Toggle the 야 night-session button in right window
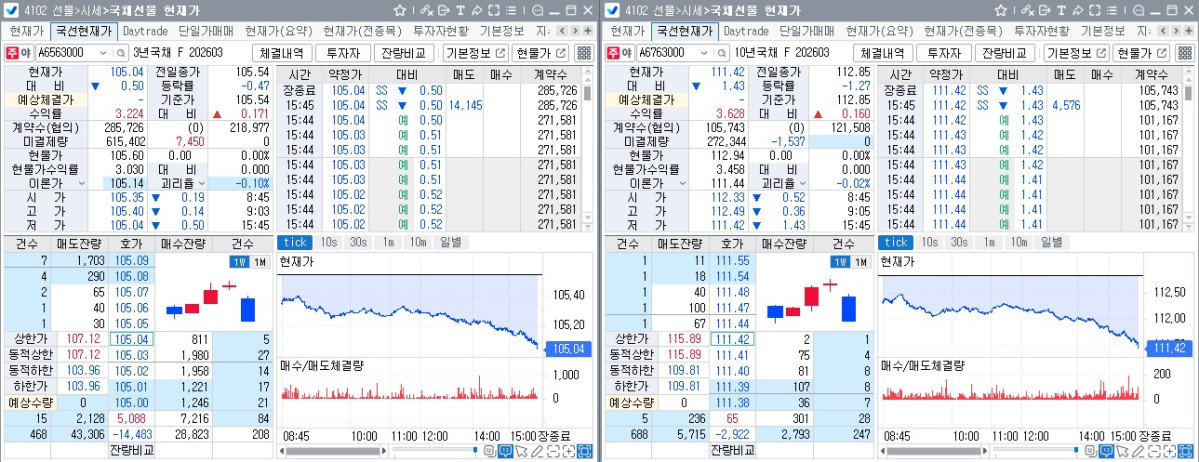Viewport: 1199px width, 462px height. point(626,53)
